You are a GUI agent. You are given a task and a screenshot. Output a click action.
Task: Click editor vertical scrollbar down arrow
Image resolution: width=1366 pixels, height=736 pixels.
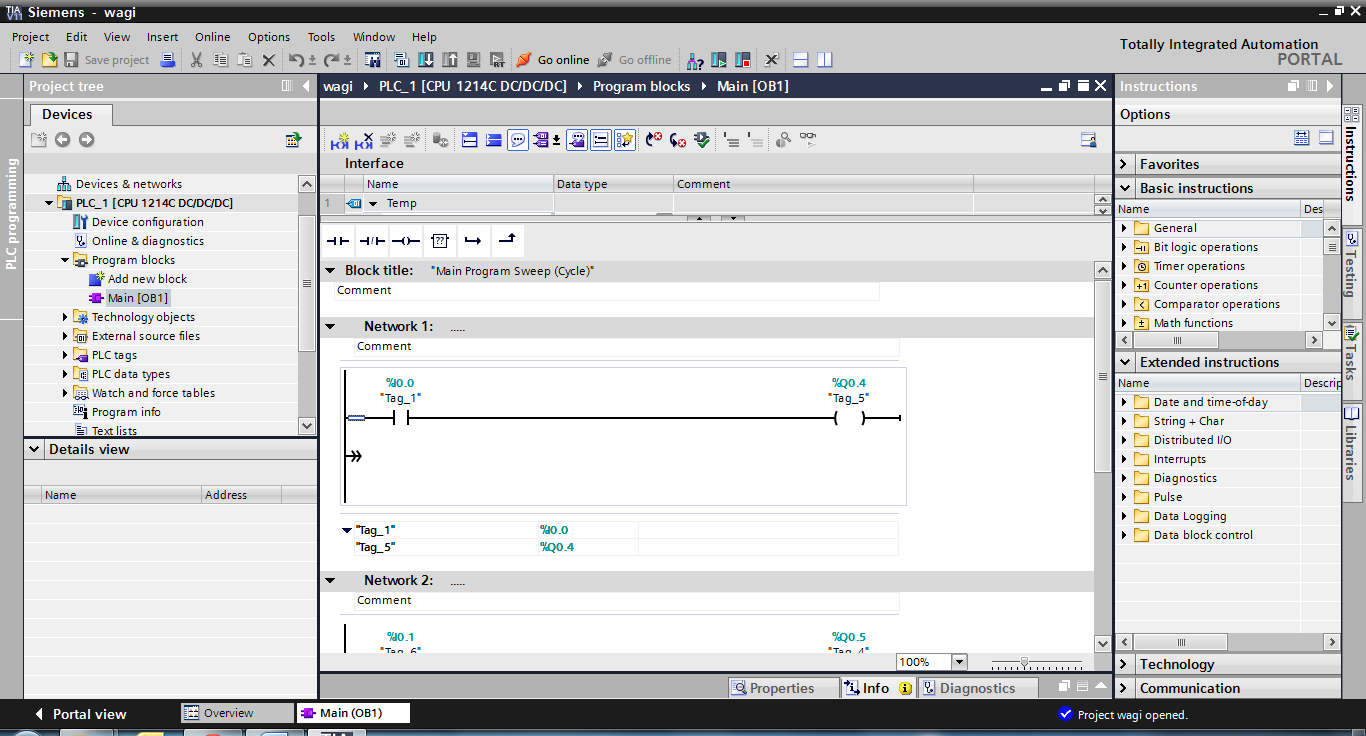coord(1103,643)
